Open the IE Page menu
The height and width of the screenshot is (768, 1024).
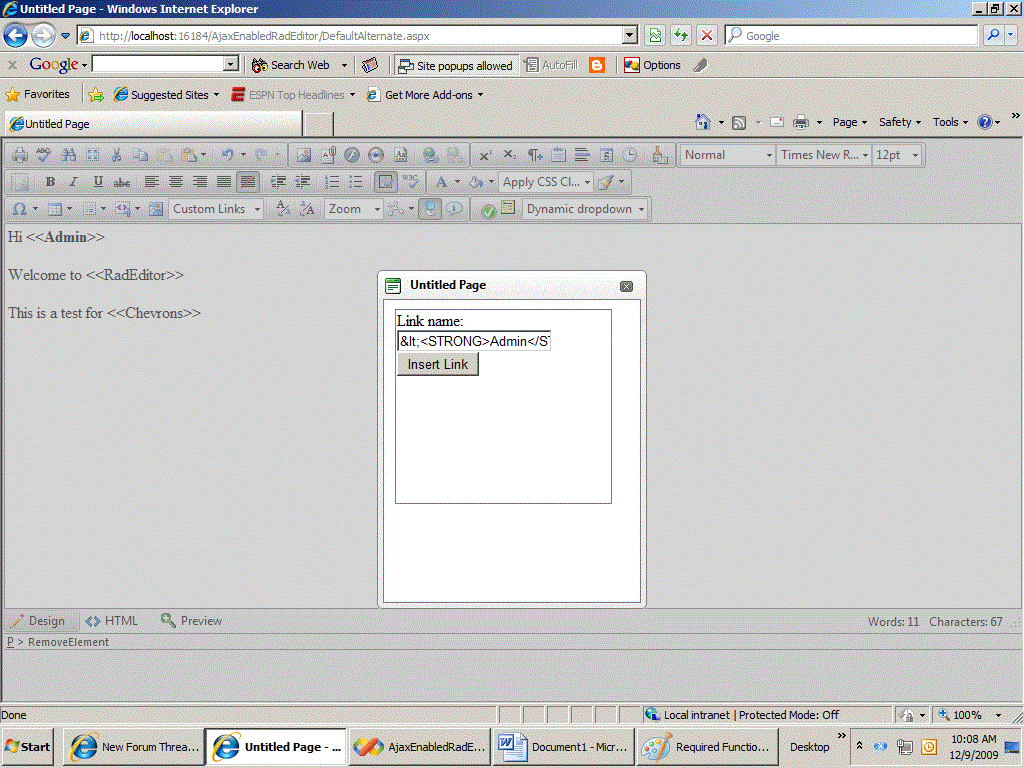coord(849,122)
